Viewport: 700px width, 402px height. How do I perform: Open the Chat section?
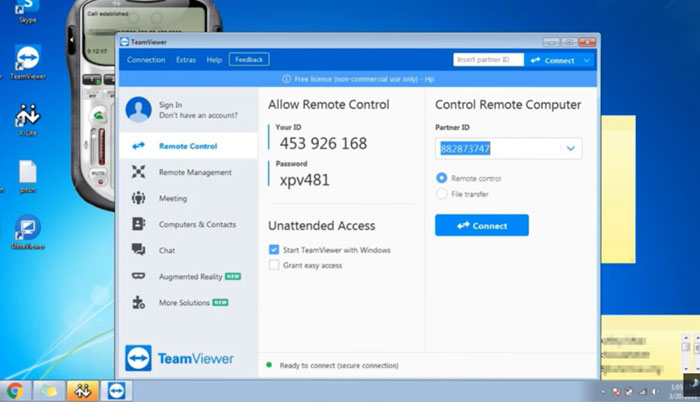138,250
